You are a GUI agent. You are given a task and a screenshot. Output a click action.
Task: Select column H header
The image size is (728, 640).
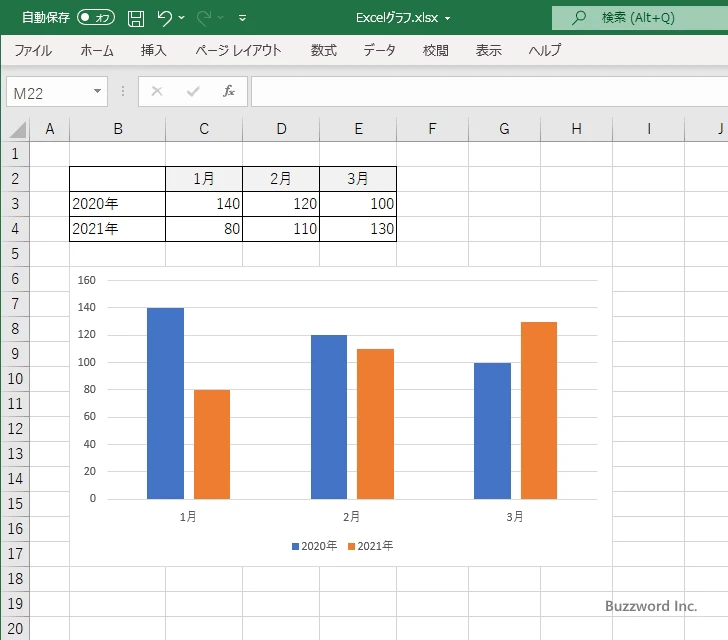(576, 129)
